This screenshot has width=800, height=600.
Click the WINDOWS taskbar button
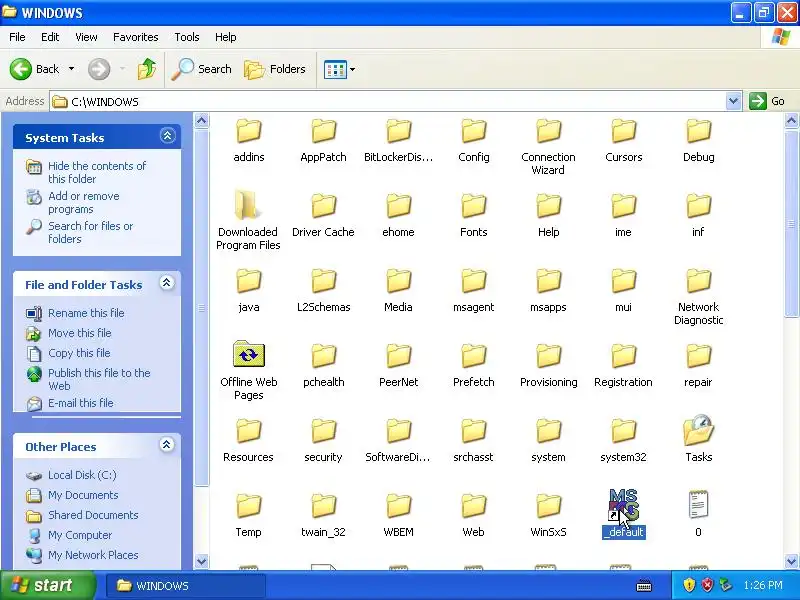tap(186, 586)
